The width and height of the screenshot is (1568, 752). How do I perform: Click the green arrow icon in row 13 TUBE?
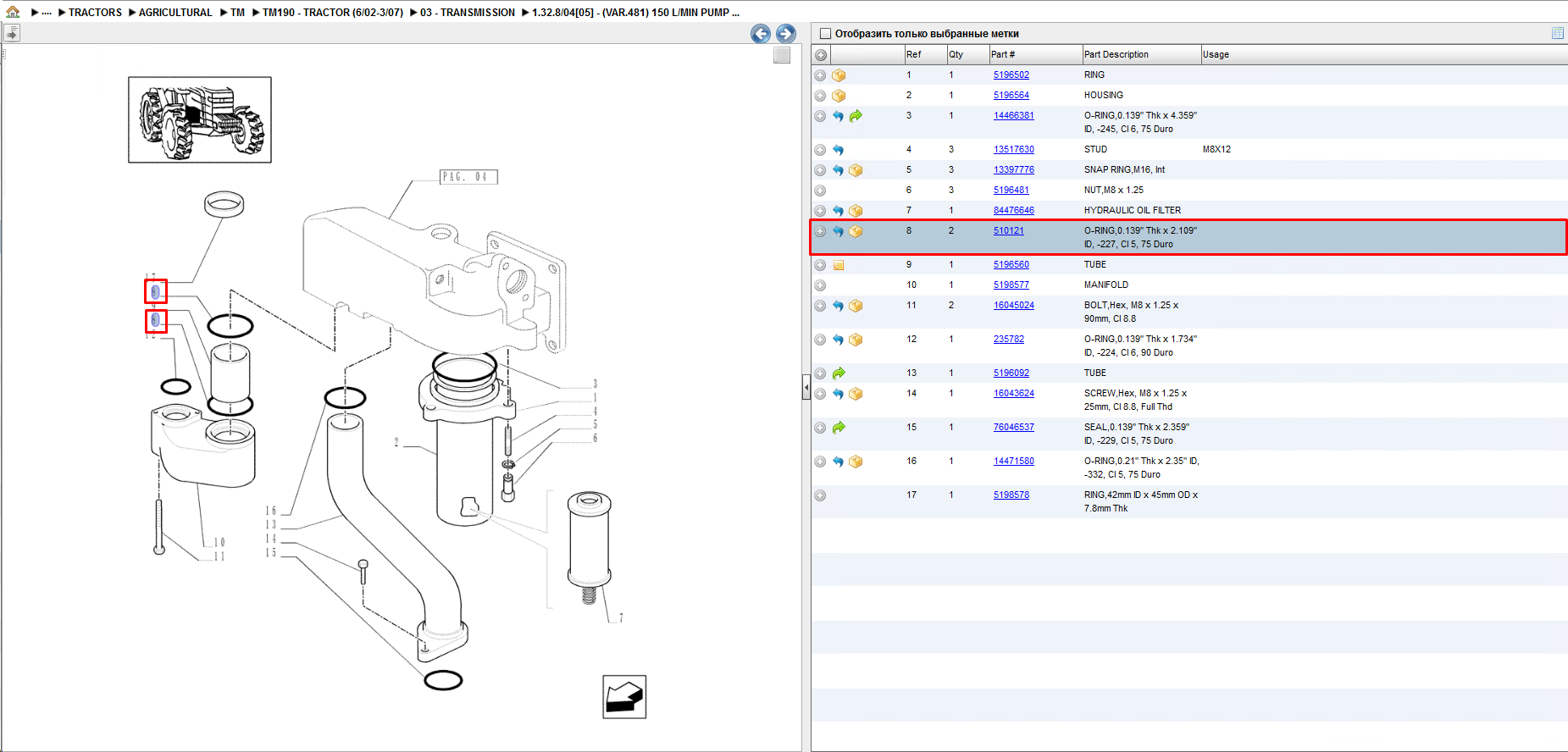tap(839, 373)
